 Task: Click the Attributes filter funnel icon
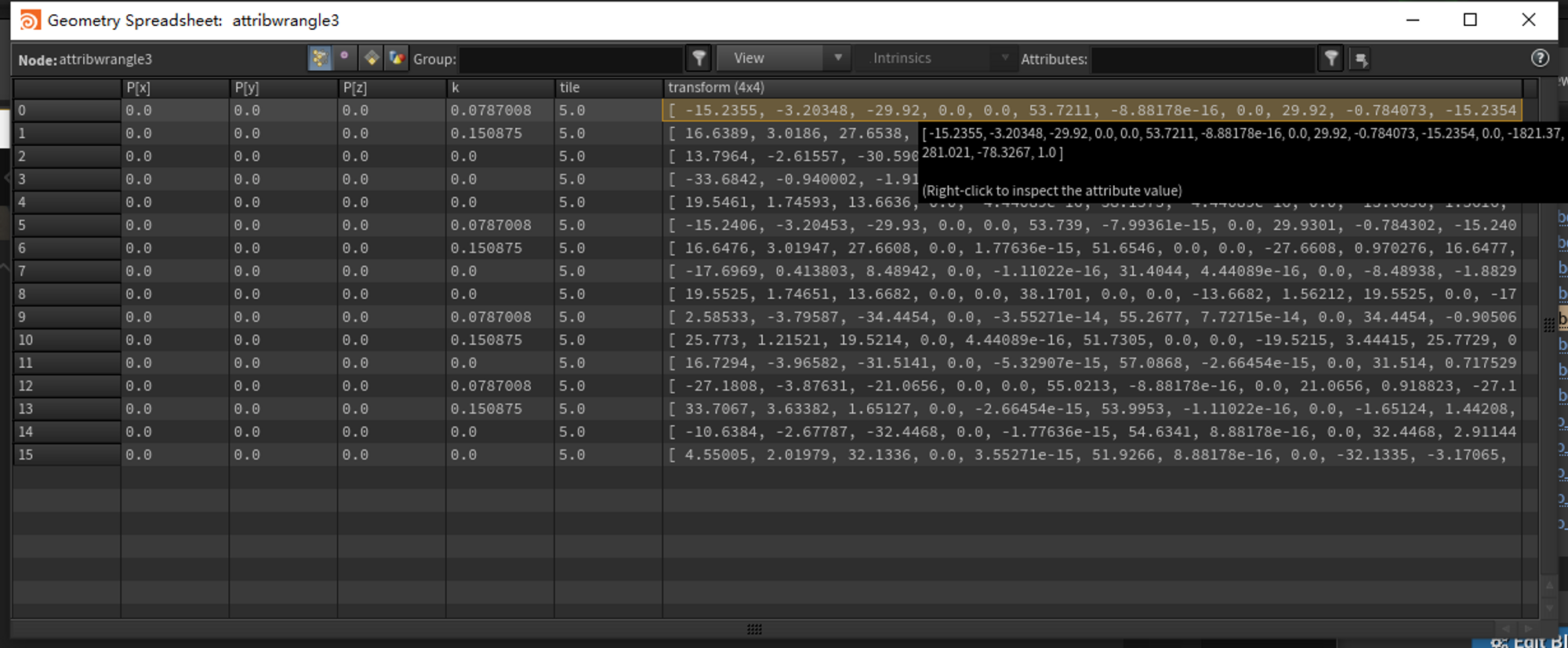pos(1331,59)
